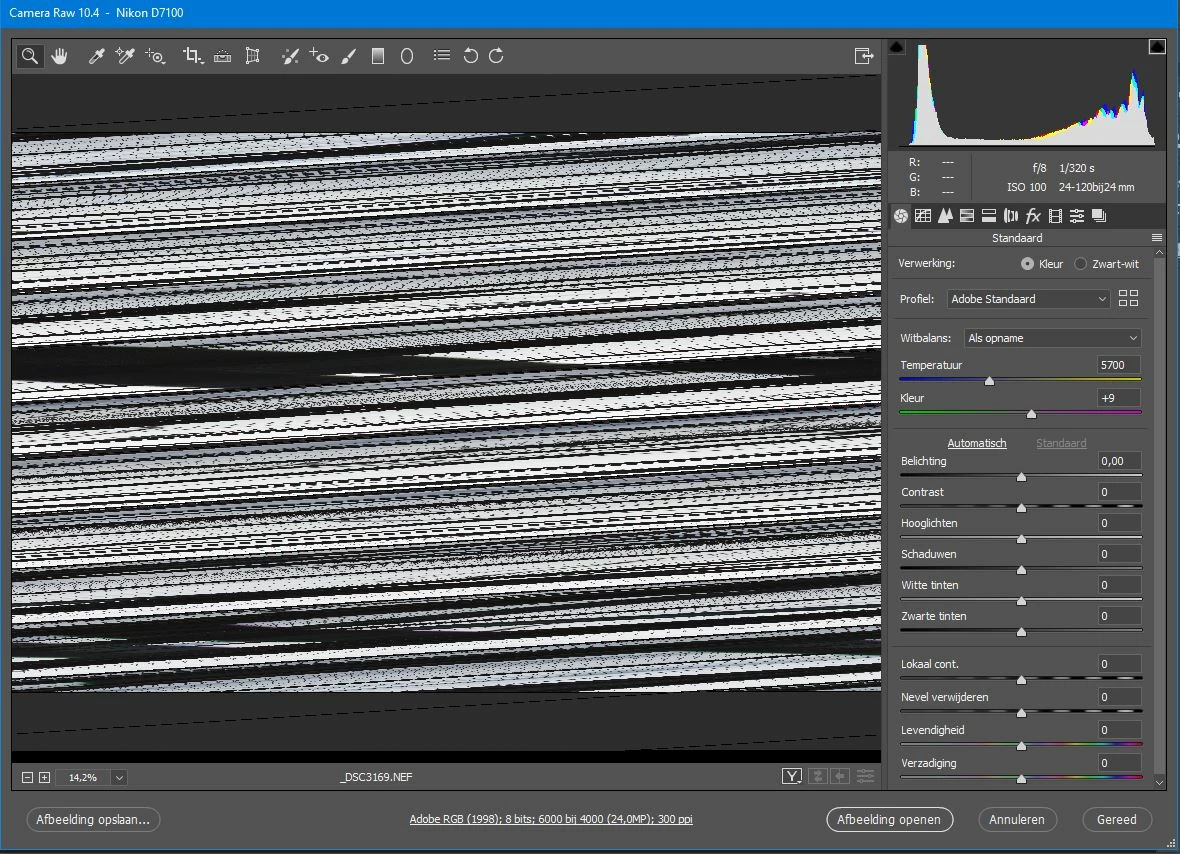Viewport: 1180px width, 854px height.
Task: Select the Graduated Filter tool
Action: pos(378,56)
